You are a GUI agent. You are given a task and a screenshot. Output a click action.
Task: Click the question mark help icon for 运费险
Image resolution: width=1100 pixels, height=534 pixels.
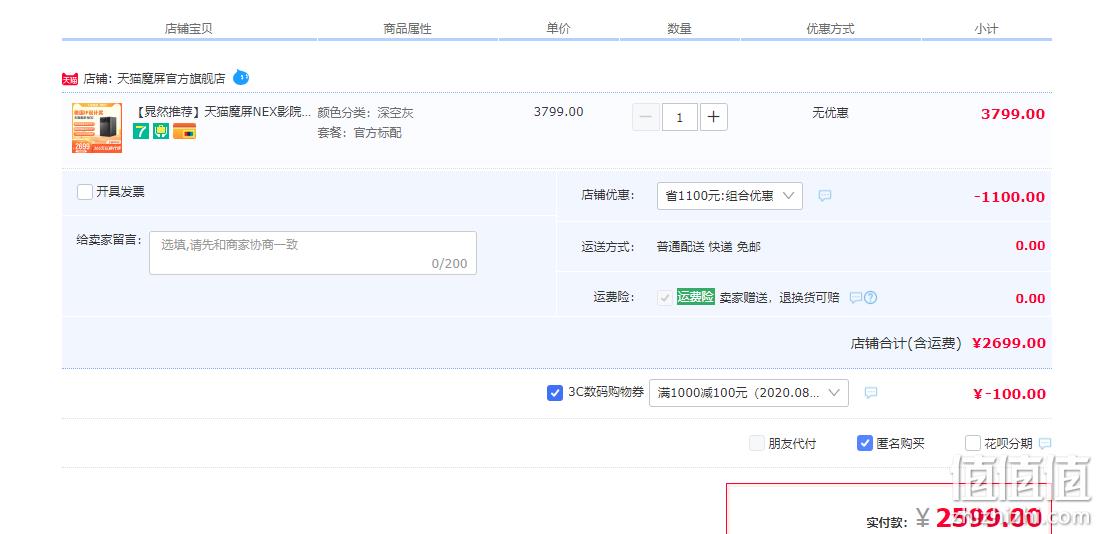click(871, 298)
